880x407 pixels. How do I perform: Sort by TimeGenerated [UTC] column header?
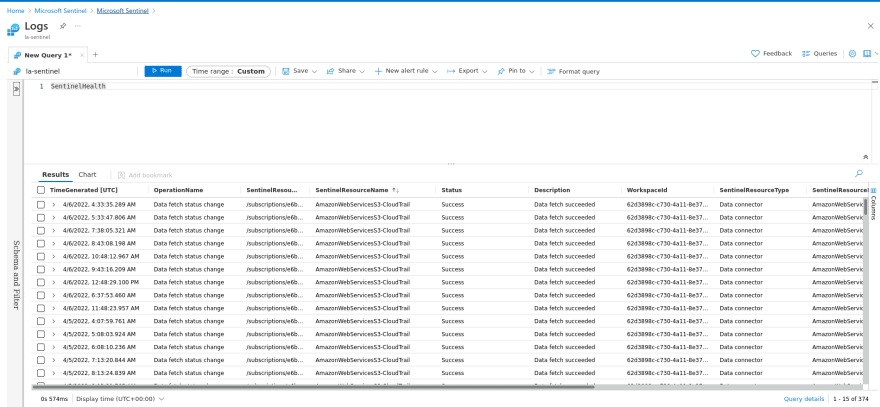[x=84, y=190]
